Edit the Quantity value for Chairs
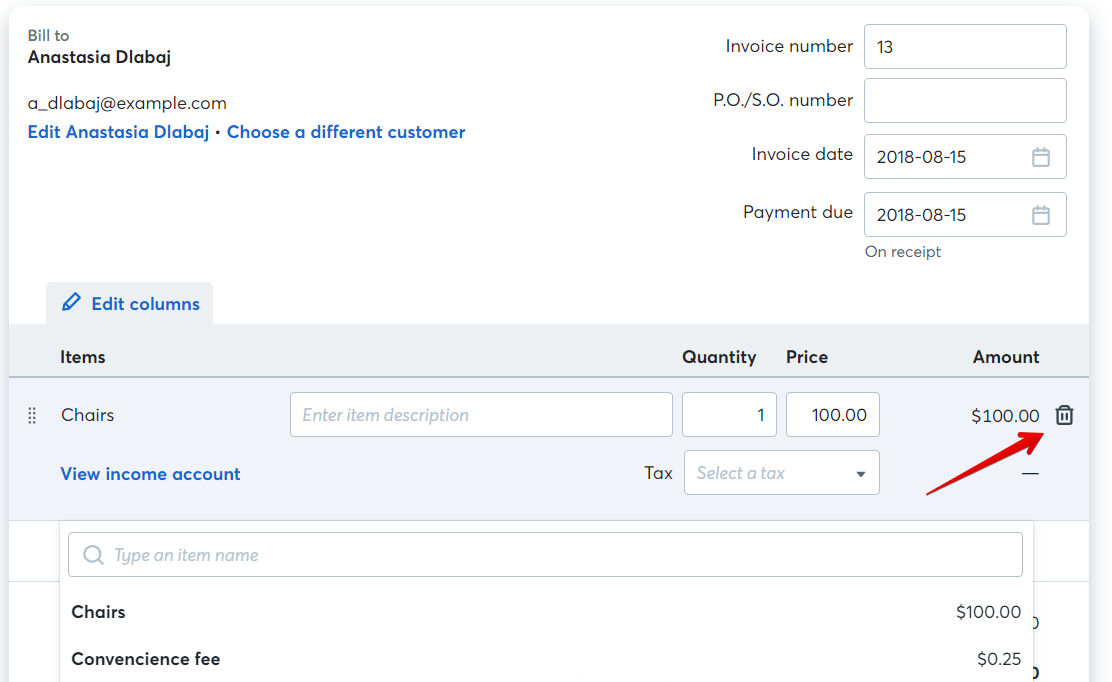 point(729,414)
